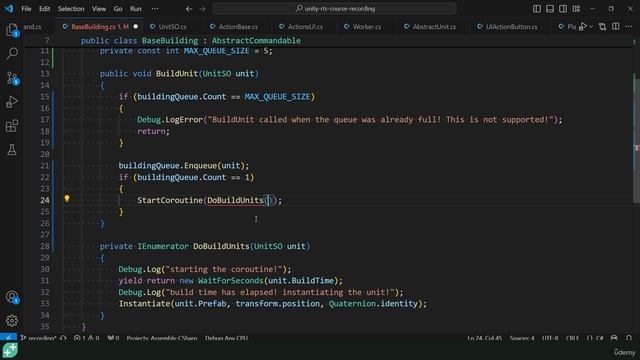This screenshot has width=640, height=360.
Task: Open errors and warnings count in status bar
Action: (x=87, y=338)
